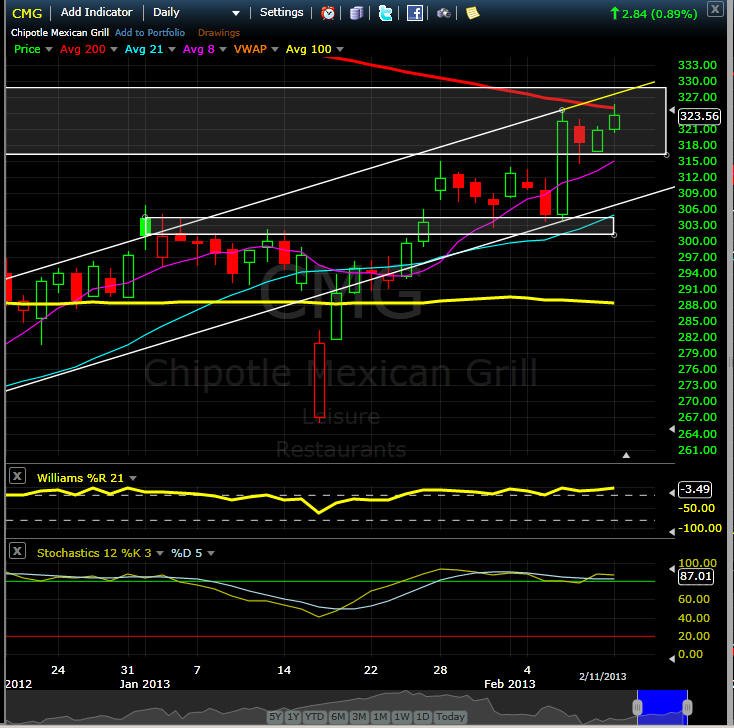The width and height of the screenshot is (734, 728).
Task: Click the small up-arrow at chart bottom right
Action: pos(626,455)
